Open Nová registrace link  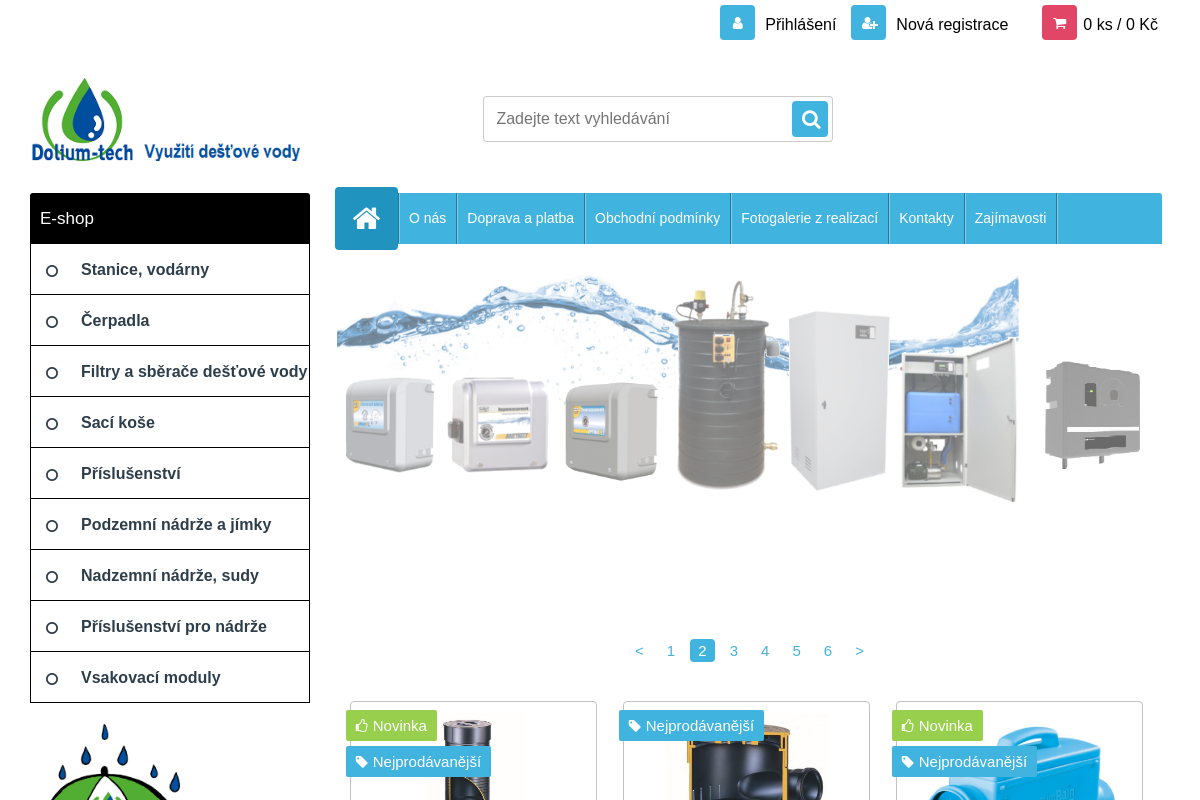[x=952, y=24]
